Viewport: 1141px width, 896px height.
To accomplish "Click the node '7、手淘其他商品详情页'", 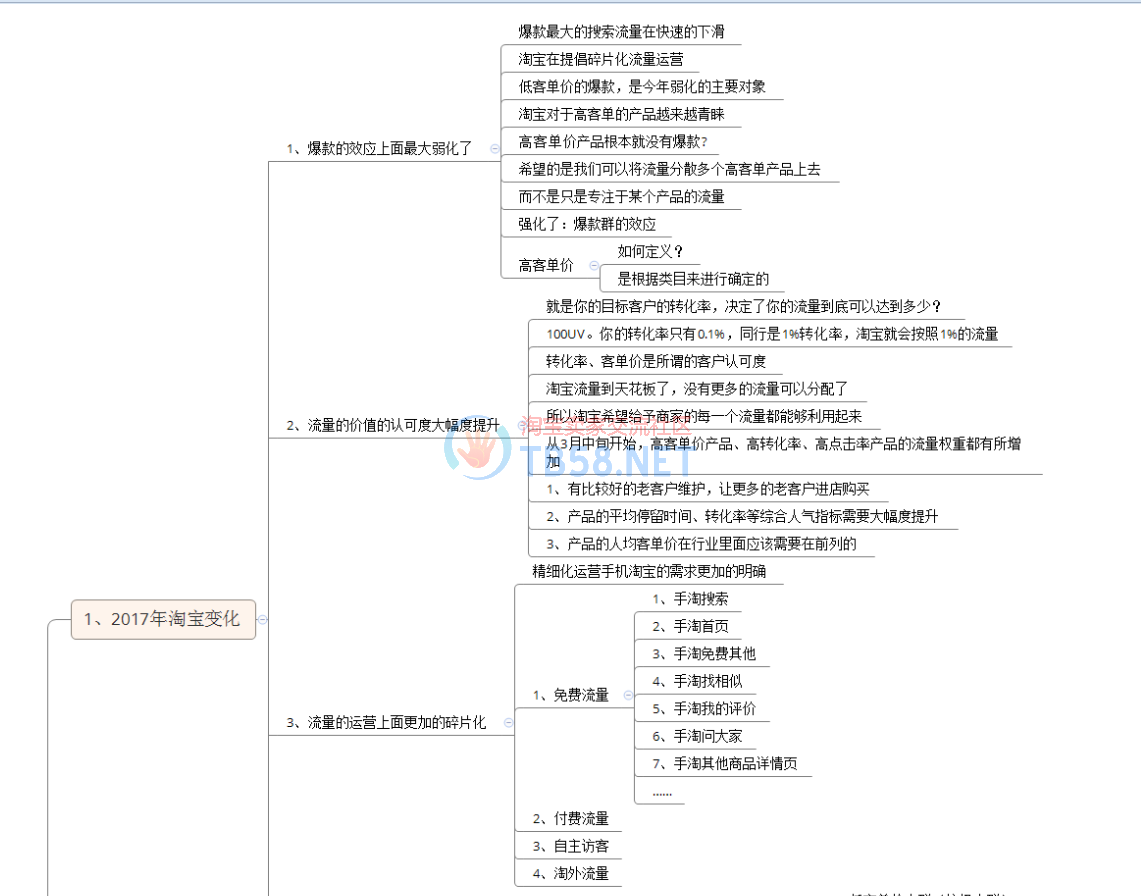I will [x=725, y=764].
